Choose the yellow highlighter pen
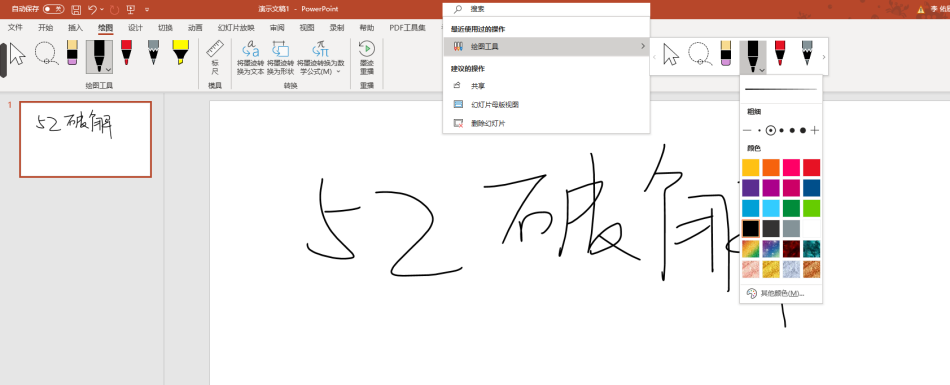Screen dimensions: 950x385 [x=180, y=53]
